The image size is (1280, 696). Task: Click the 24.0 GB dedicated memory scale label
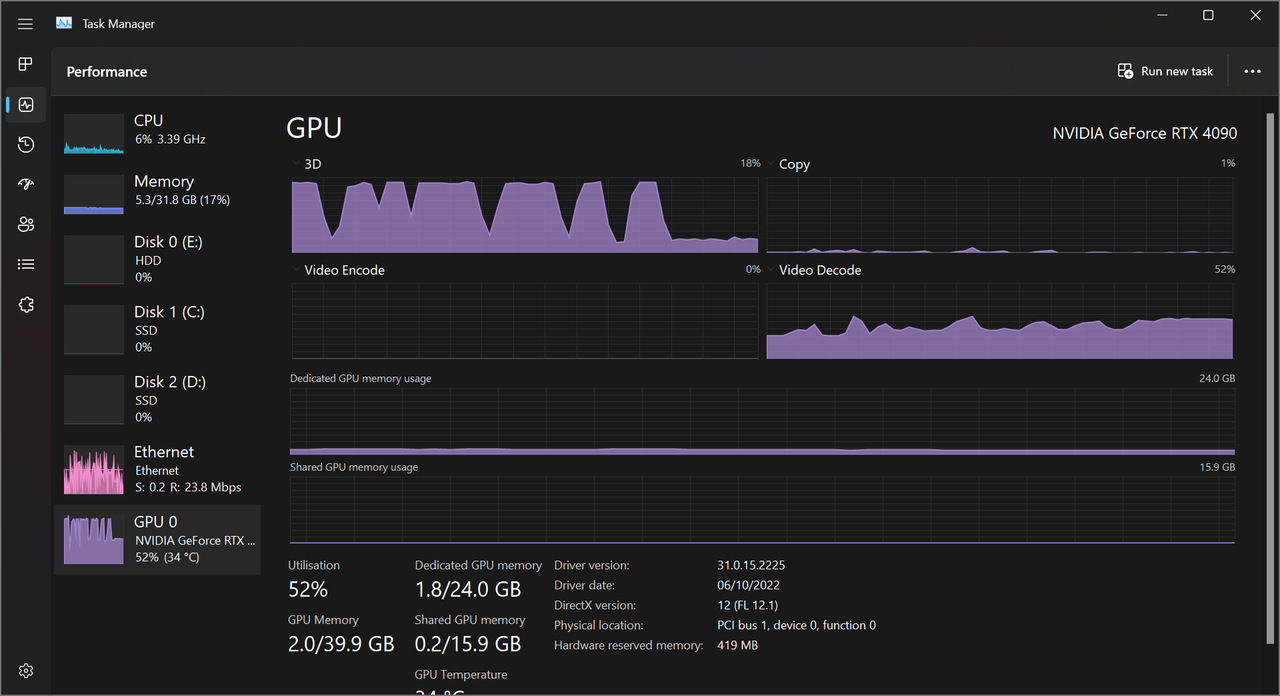click(x=1217, y=379)
